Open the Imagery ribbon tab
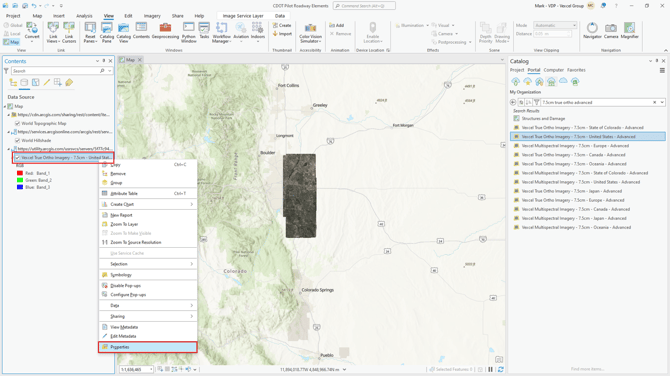This screenshot has height=376, width=670. pos(152,16)
